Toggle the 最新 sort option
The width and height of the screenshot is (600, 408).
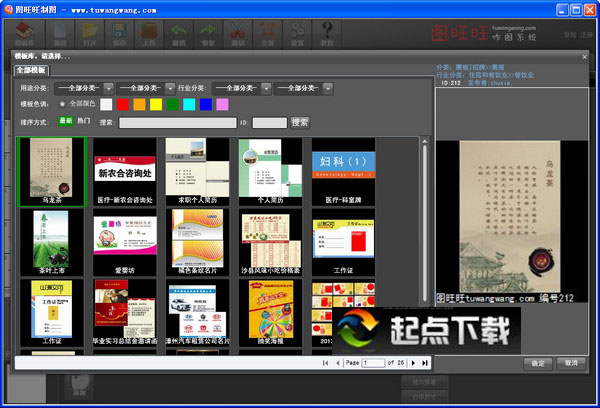point(66,121)
